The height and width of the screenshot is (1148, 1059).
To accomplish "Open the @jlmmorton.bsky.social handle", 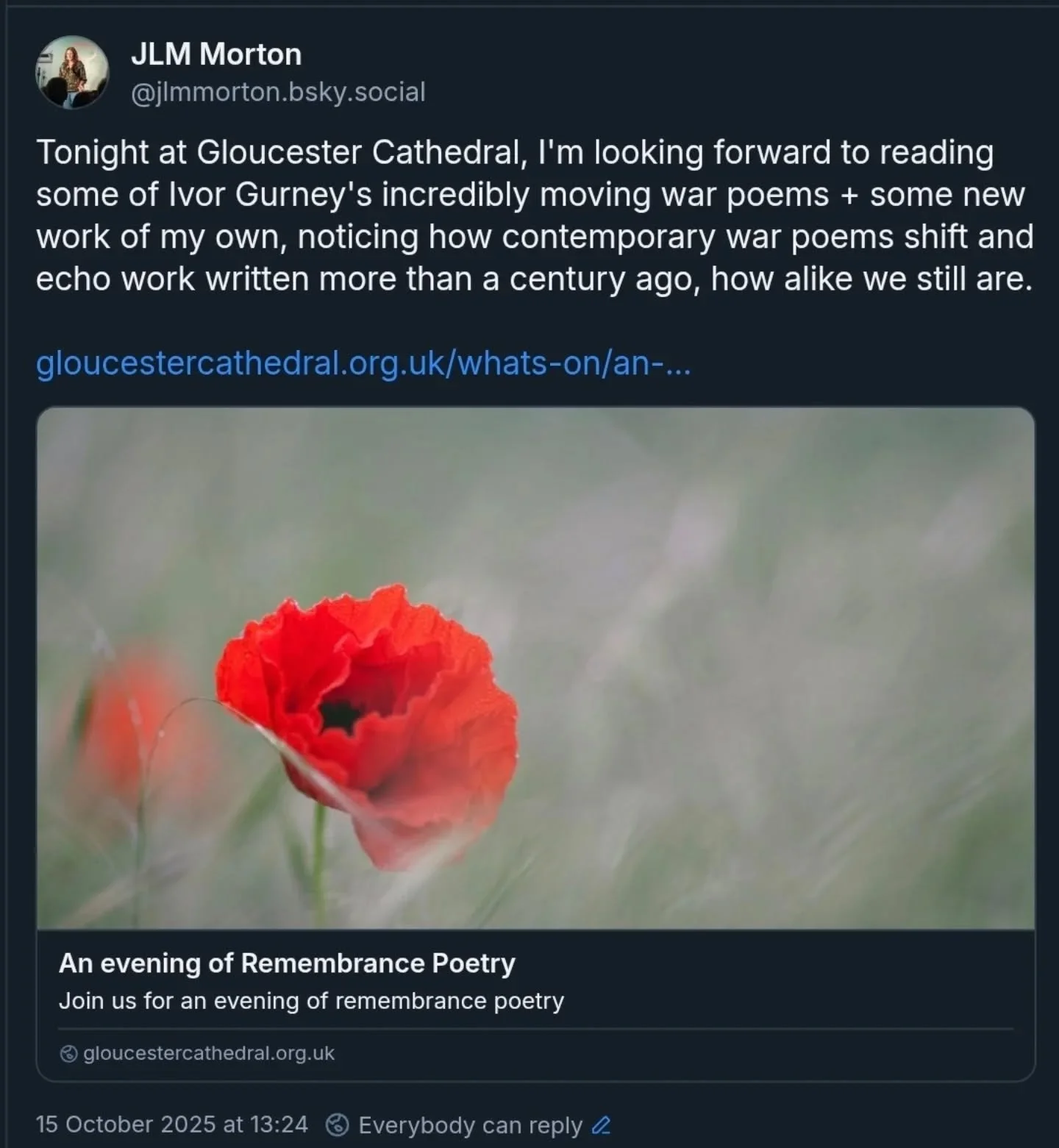I will coord(278,93).
